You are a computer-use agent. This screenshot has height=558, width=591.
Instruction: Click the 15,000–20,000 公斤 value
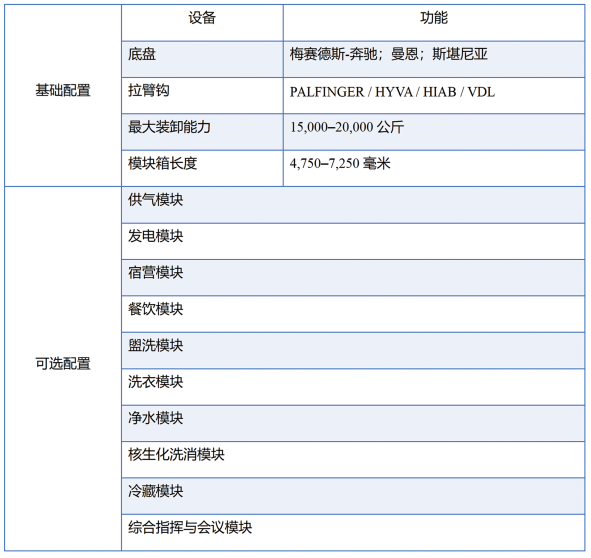pos(347,127)
